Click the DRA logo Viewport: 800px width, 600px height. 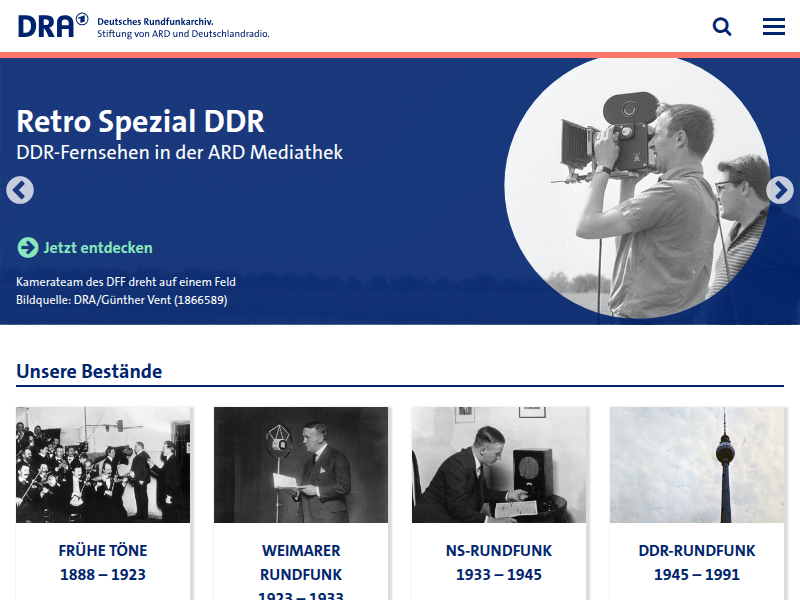(45, 24)
